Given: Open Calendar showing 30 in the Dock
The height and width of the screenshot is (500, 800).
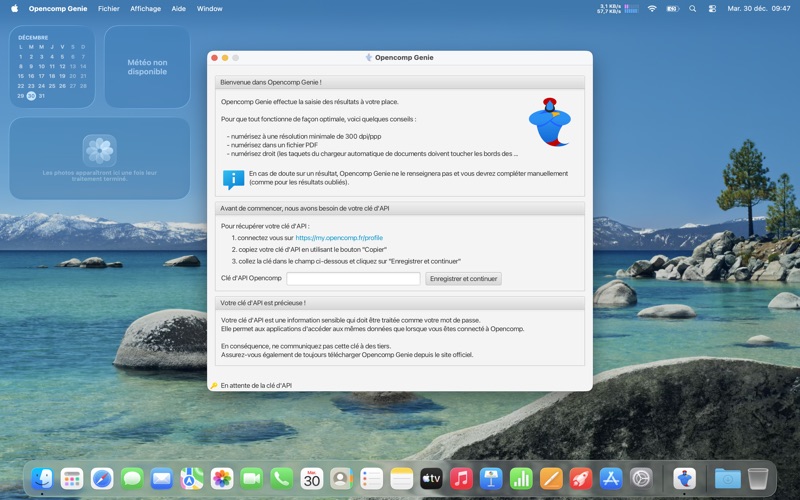Looking at the screenshot, I should [312, 479].
